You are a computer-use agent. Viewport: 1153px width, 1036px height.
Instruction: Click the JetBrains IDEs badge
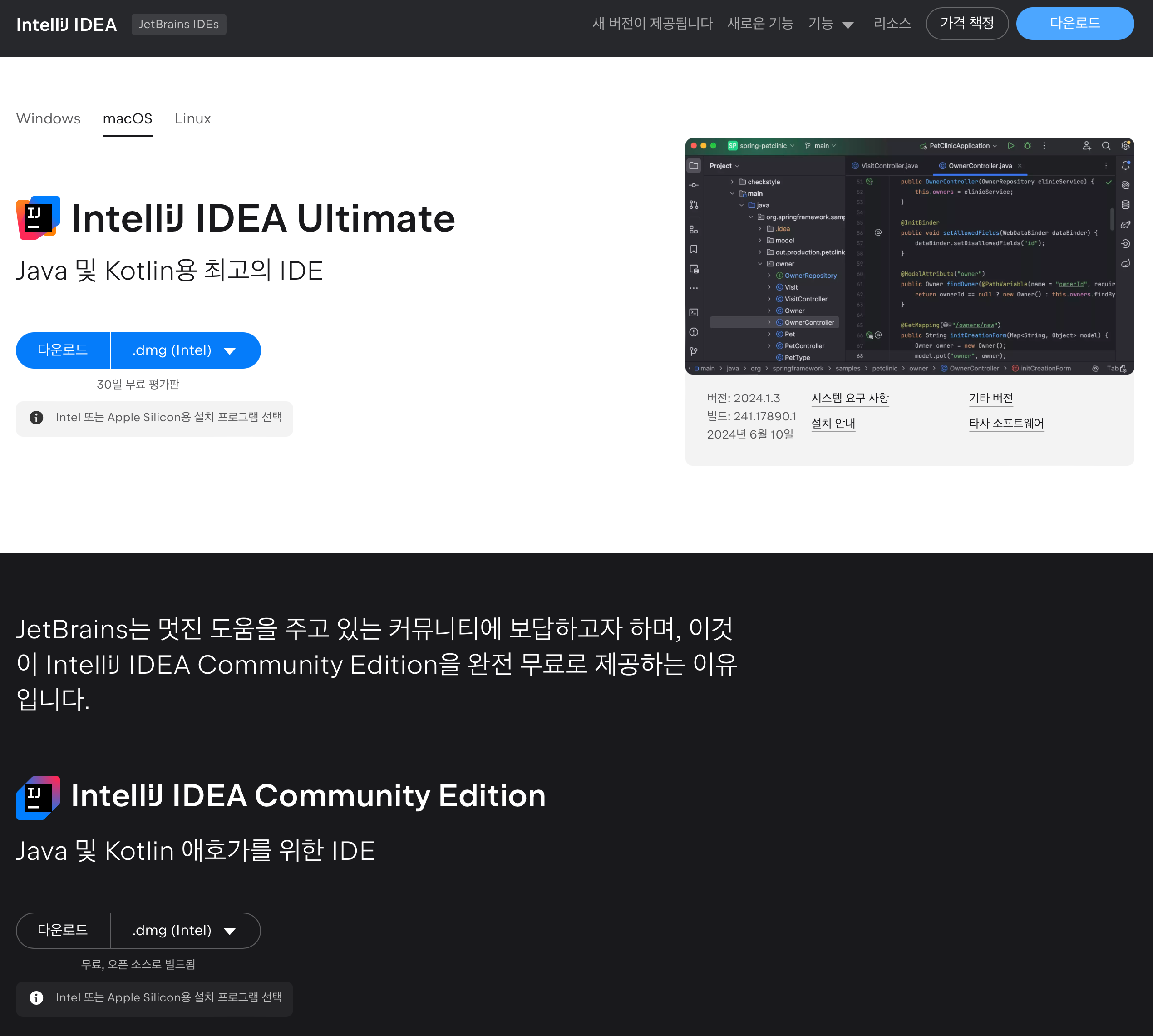pos(179,25)
